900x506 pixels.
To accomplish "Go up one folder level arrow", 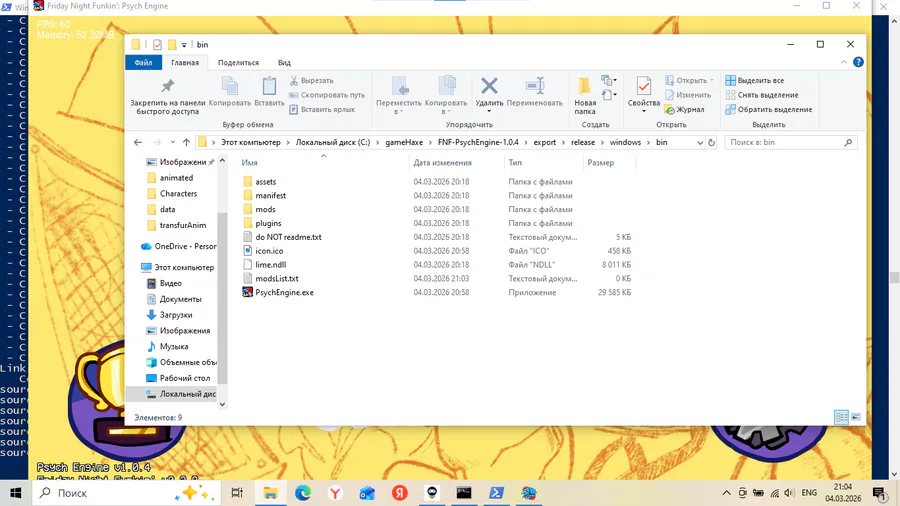I will [187, 142].
